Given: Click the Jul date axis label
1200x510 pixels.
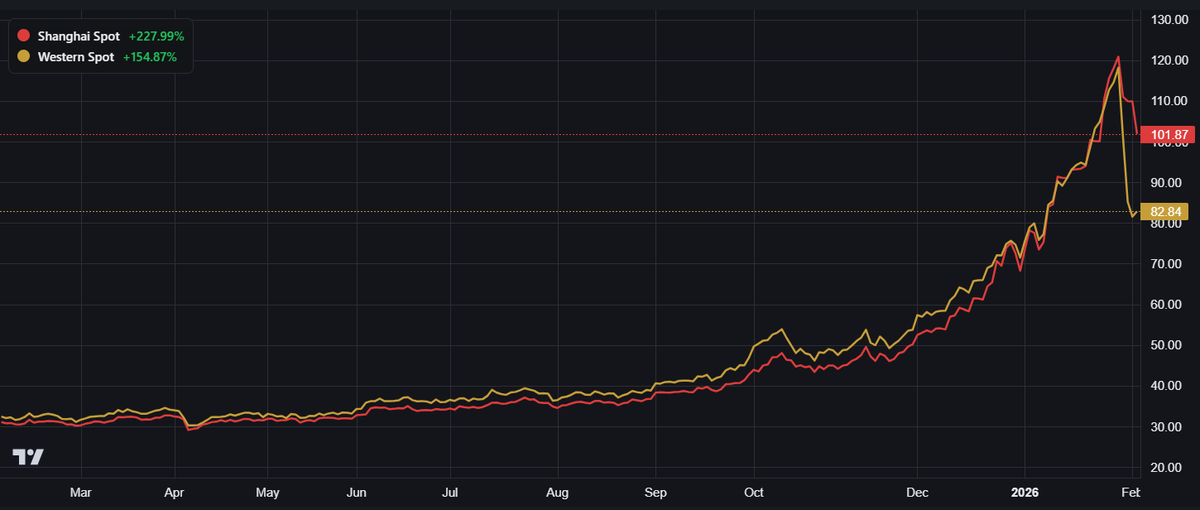Looking at the screenshot, I should [450, 493].
